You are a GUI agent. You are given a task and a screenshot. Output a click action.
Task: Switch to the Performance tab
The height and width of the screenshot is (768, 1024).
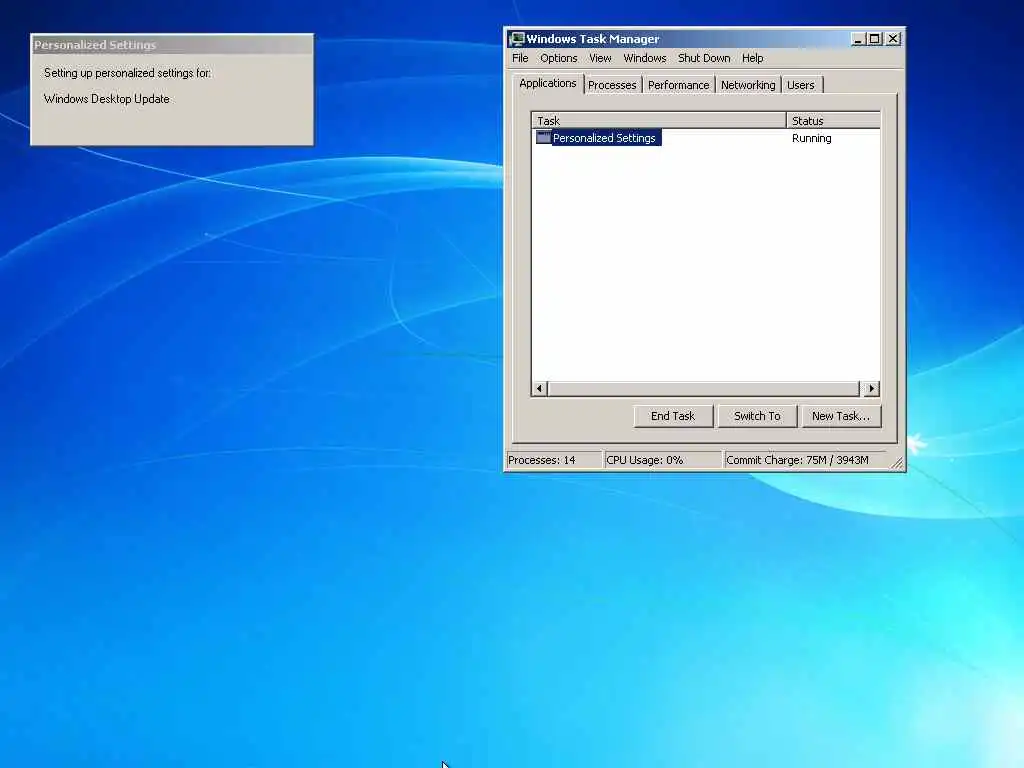click(x=679, y=85)
